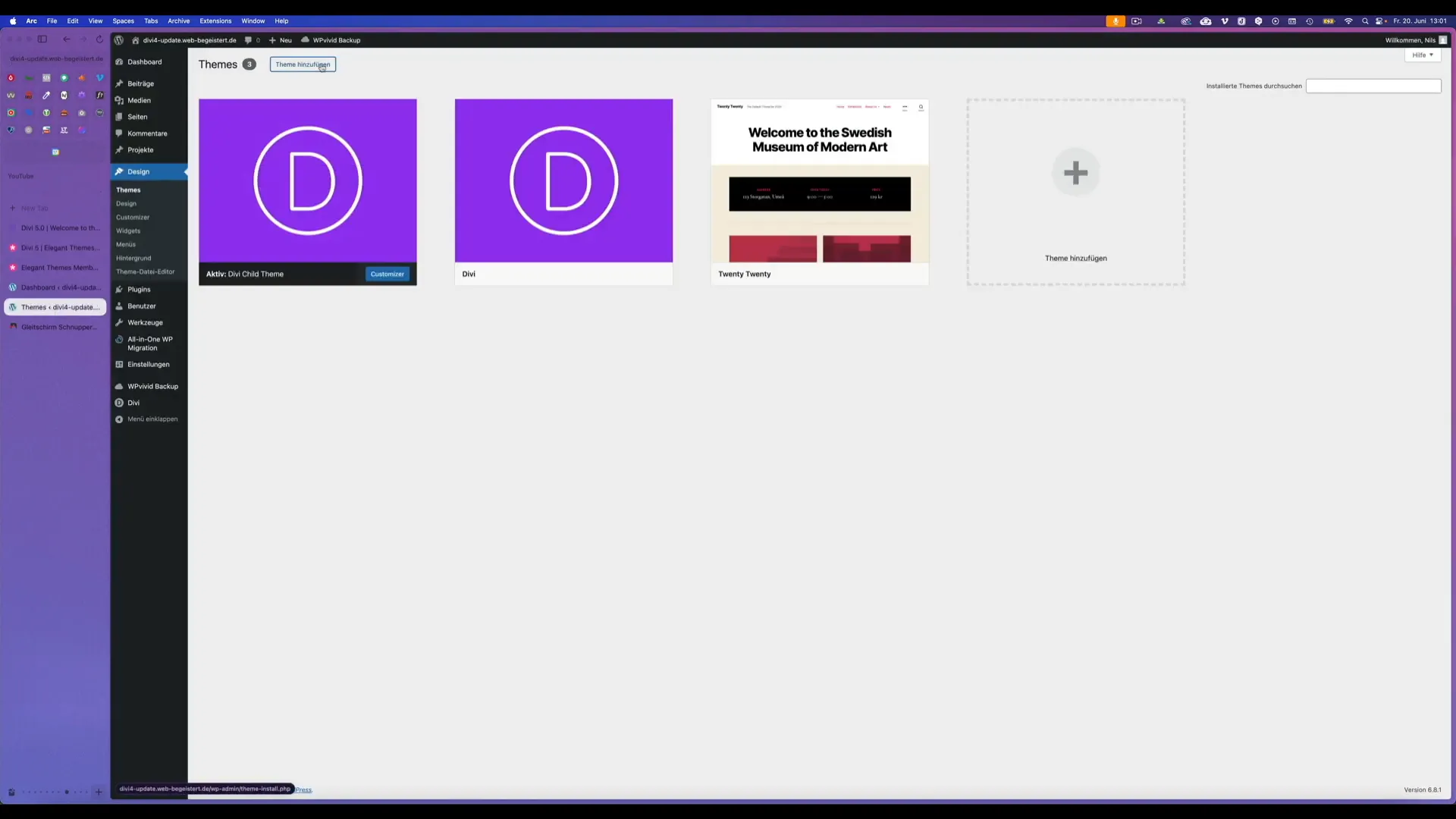The width and height of the screenshot is (1456, 819).
Task: Open the Arc Spaces menu
Action: (123, 21)
